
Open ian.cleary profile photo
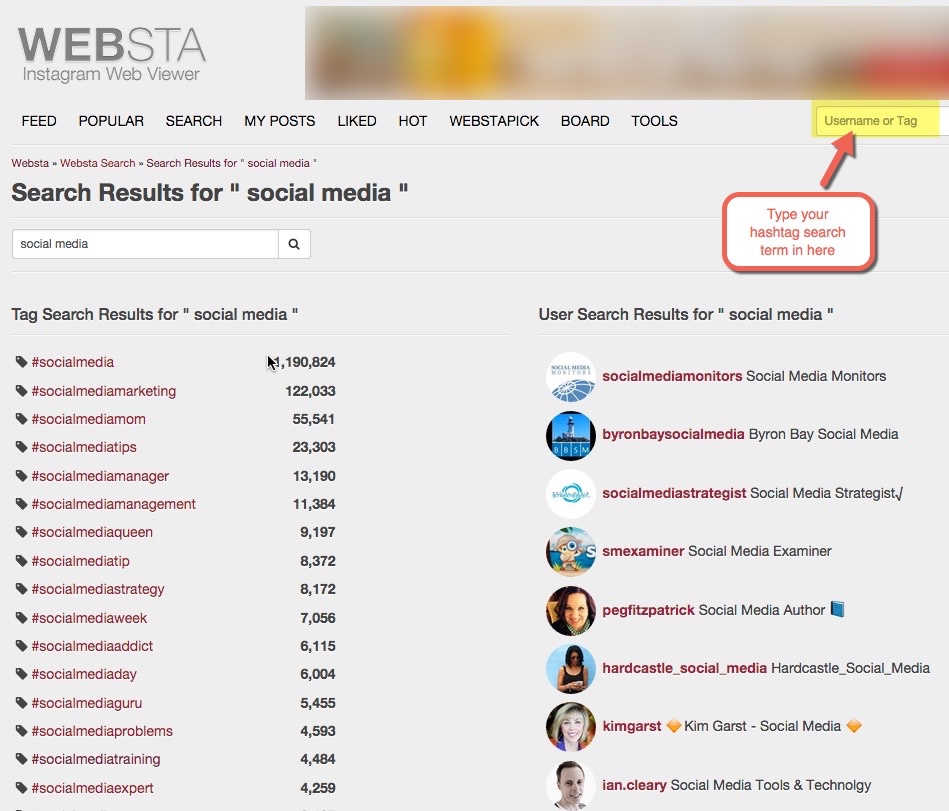pyautogui.click(x=571, y=786)
